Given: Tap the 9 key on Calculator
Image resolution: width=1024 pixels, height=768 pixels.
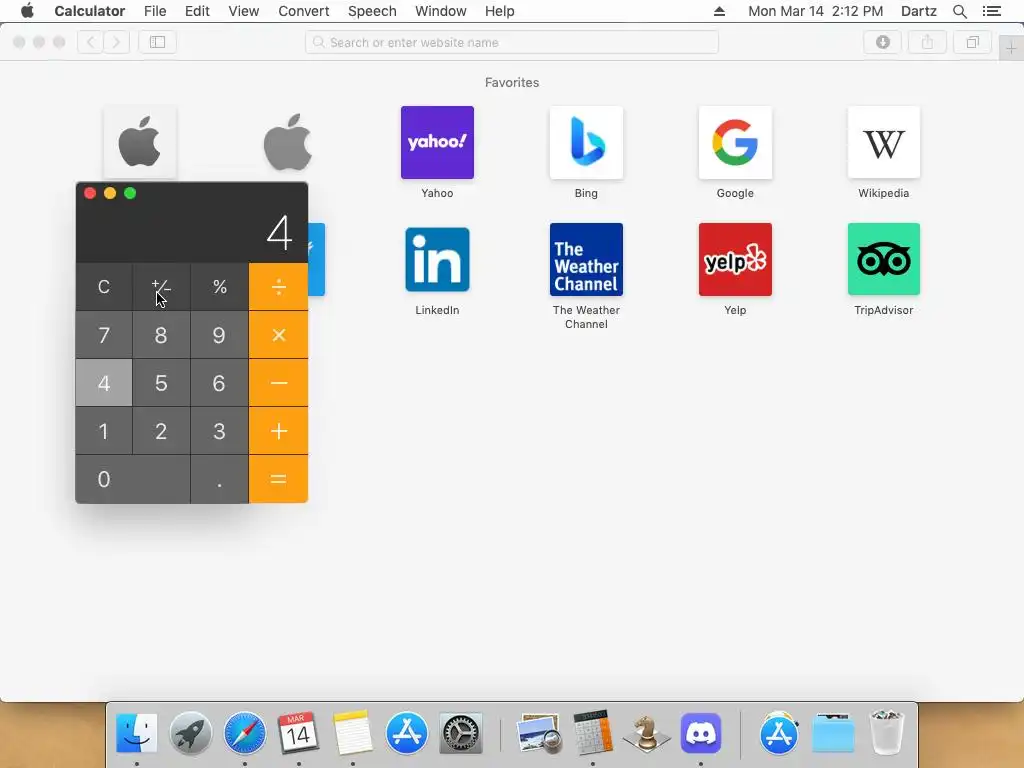Looking at the screenshot, I should (x=219, y=335).
